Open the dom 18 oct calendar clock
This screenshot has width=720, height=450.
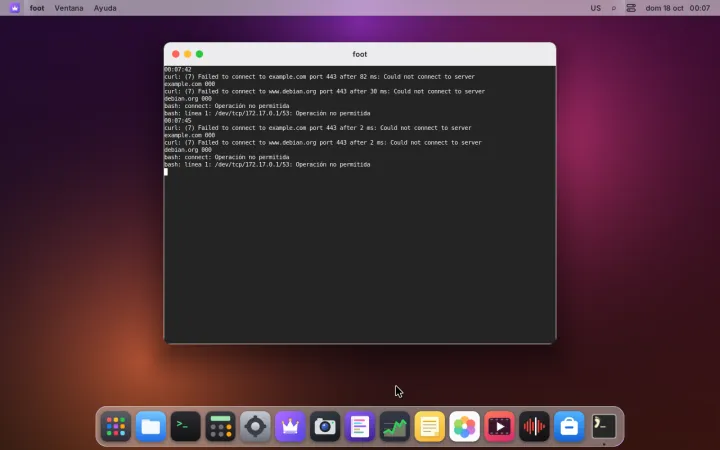[x=678, y=8]
